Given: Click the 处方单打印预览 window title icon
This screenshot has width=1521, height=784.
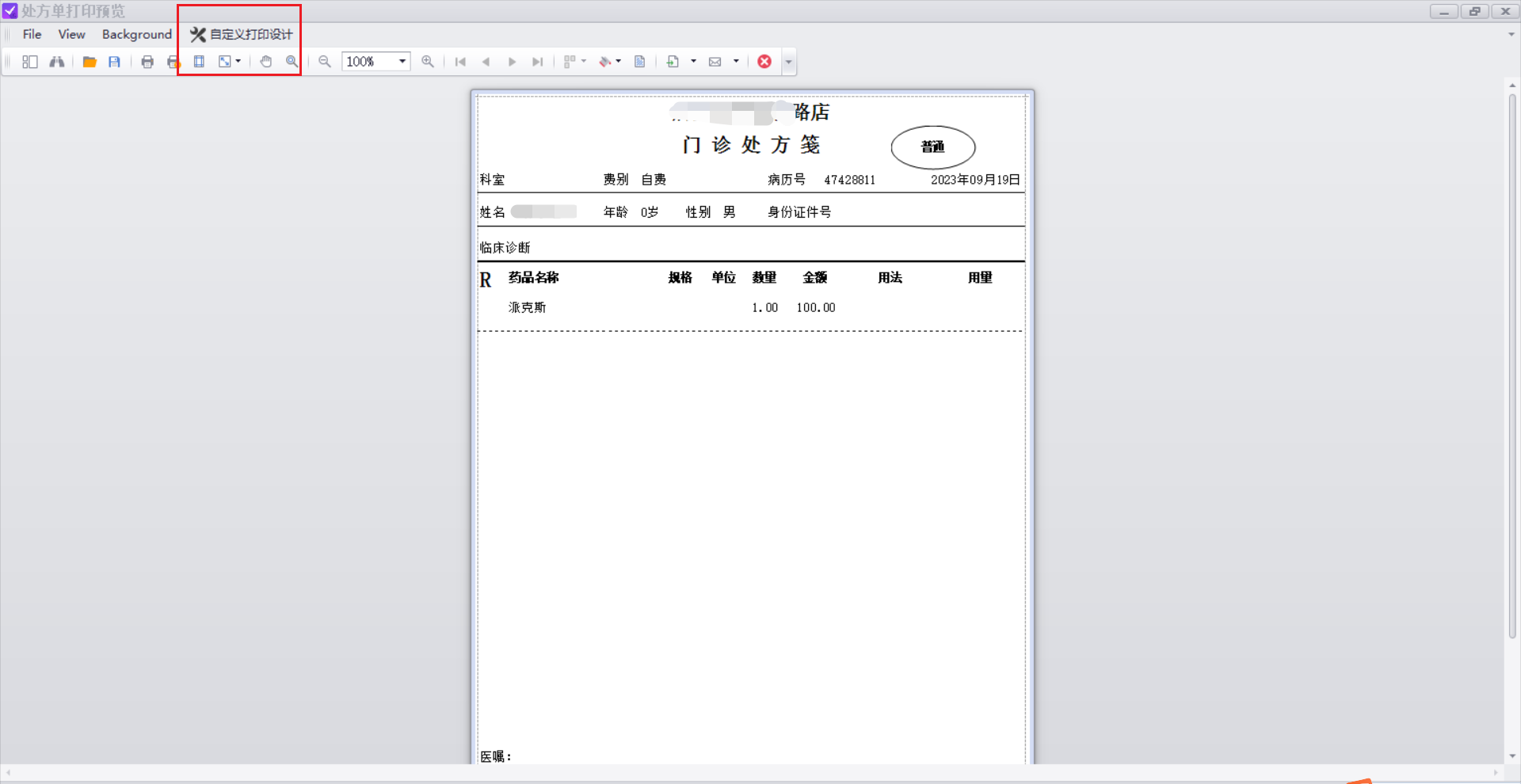Looking at the screenshot, I should click(x=10, y=11).
